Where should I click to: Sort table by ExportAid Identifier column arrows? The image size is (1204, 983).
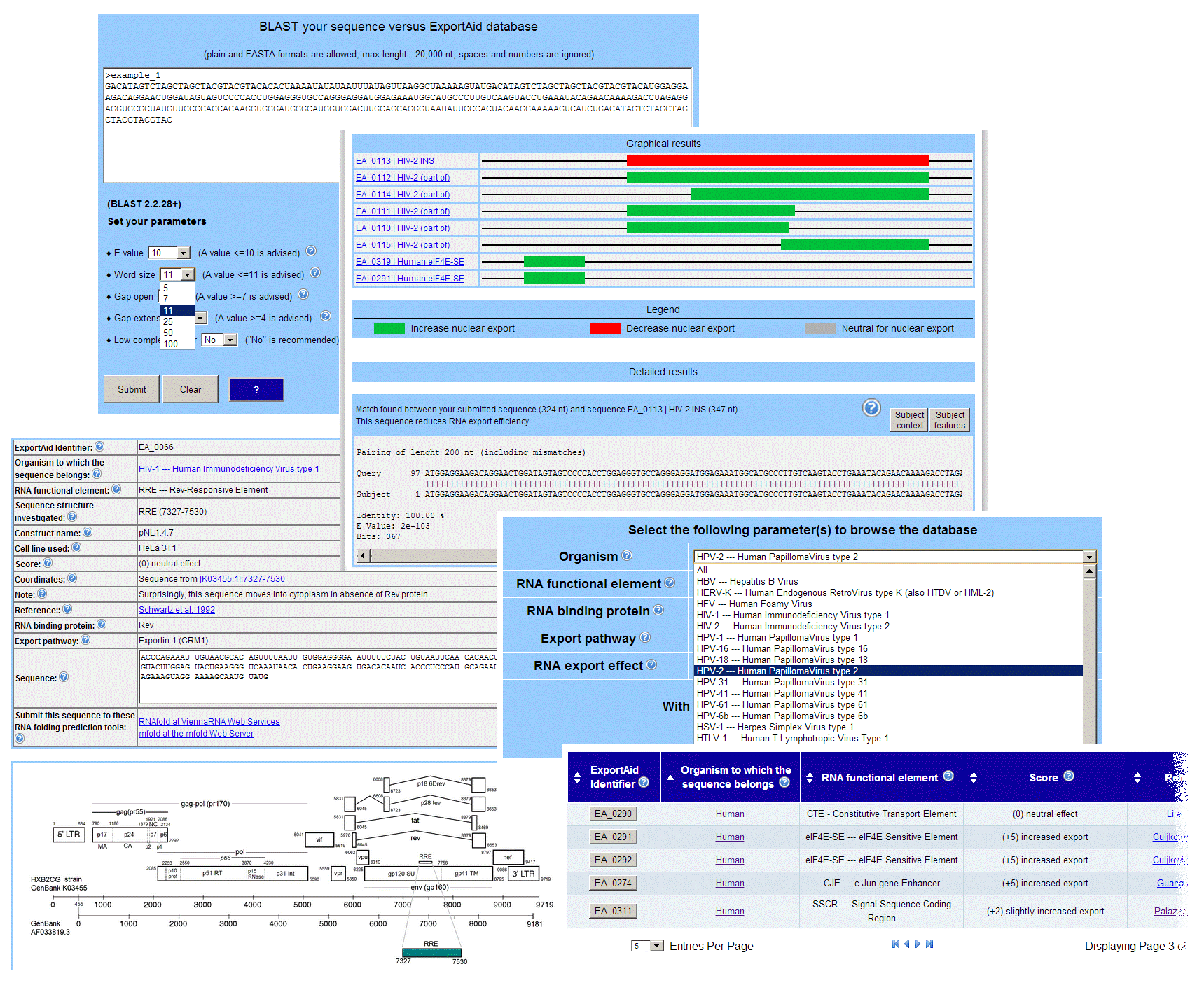[x=577, y=778]
